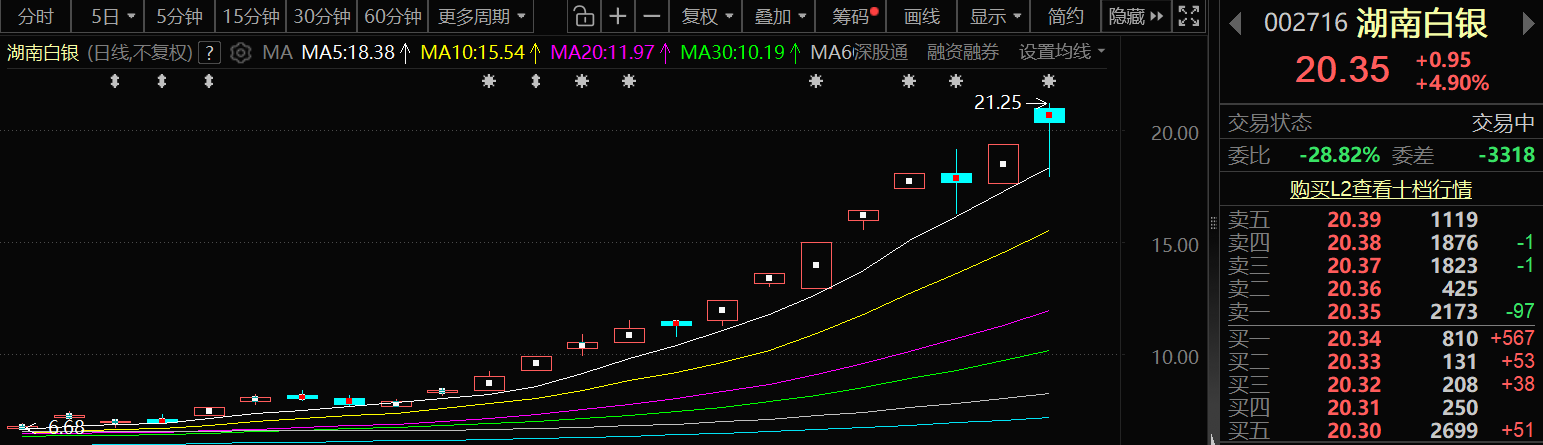
Task: Click the event marker above the 21.25 candle
Action: coord(1048,81)
